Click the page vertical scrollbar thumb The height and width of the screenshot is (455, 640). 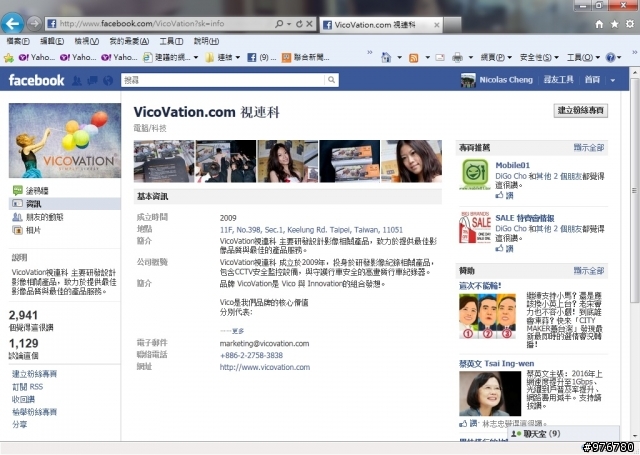tap(634, 190)
